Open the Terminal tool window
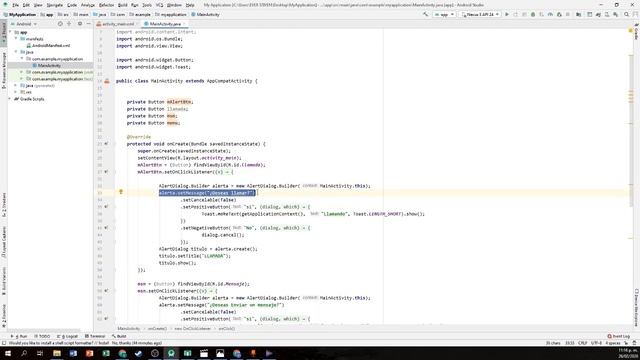This screenshot has height=360, width=640. tap(95, 336)
